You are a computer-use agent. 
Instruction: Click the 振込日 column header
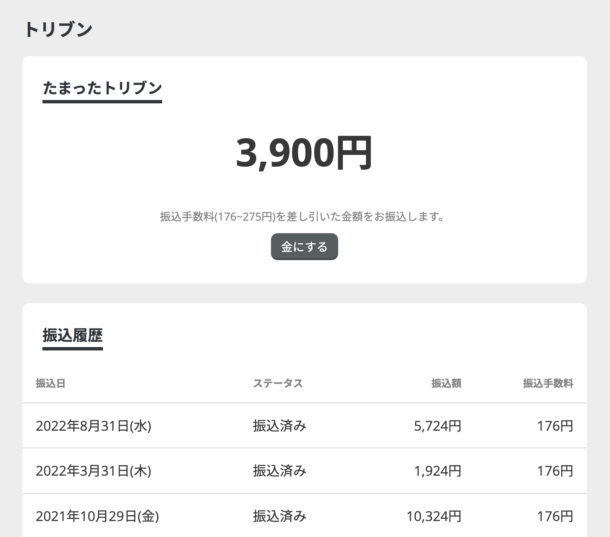[50, 383]
